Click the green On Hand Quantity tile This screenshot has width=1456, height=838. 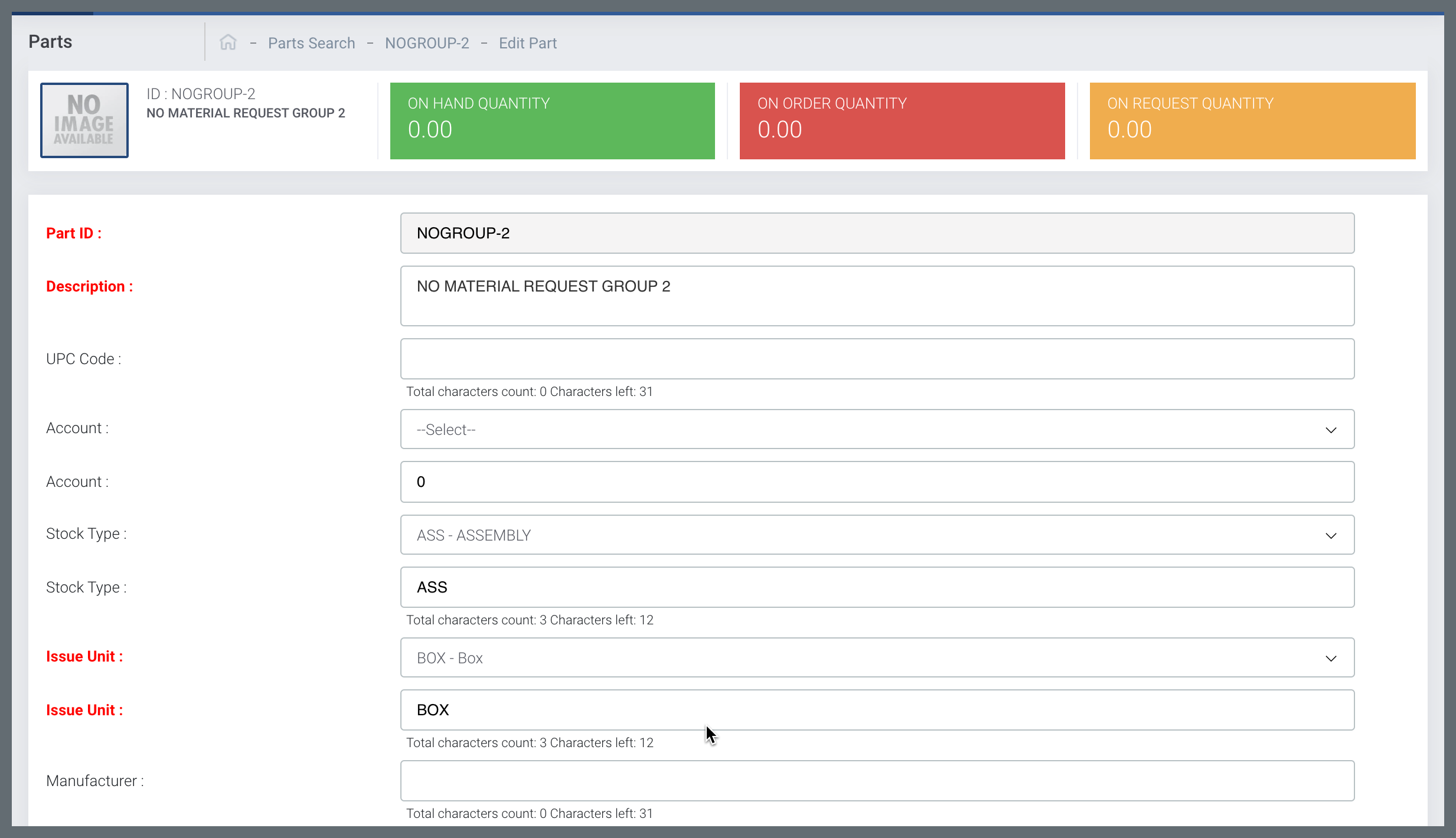tap(552, 121)
